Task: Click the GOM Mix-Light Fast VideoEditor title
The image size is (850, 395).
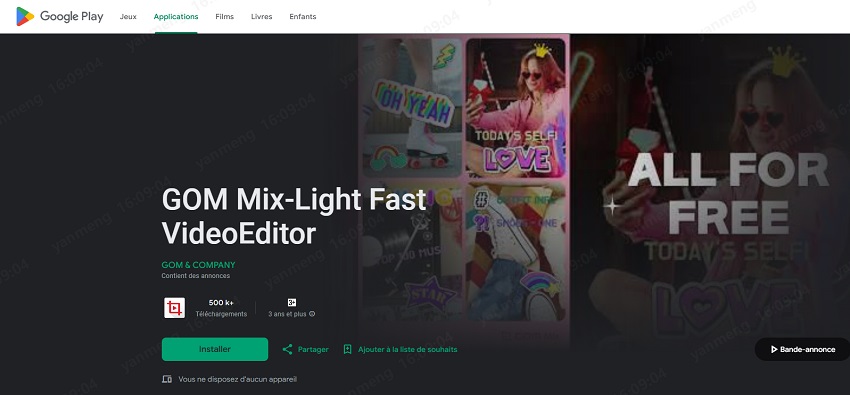Action: 294,217
